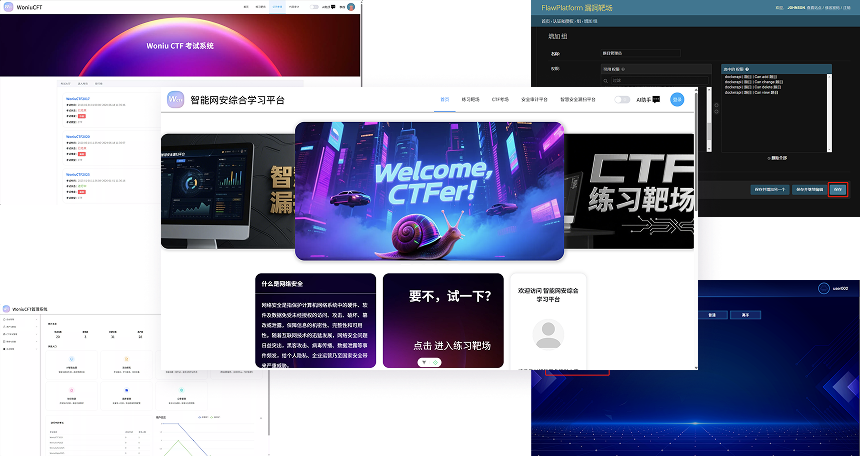Open the 智慧安全漏扫平台 tab
This screenshot has height=456, width=860.
(578, 100)
